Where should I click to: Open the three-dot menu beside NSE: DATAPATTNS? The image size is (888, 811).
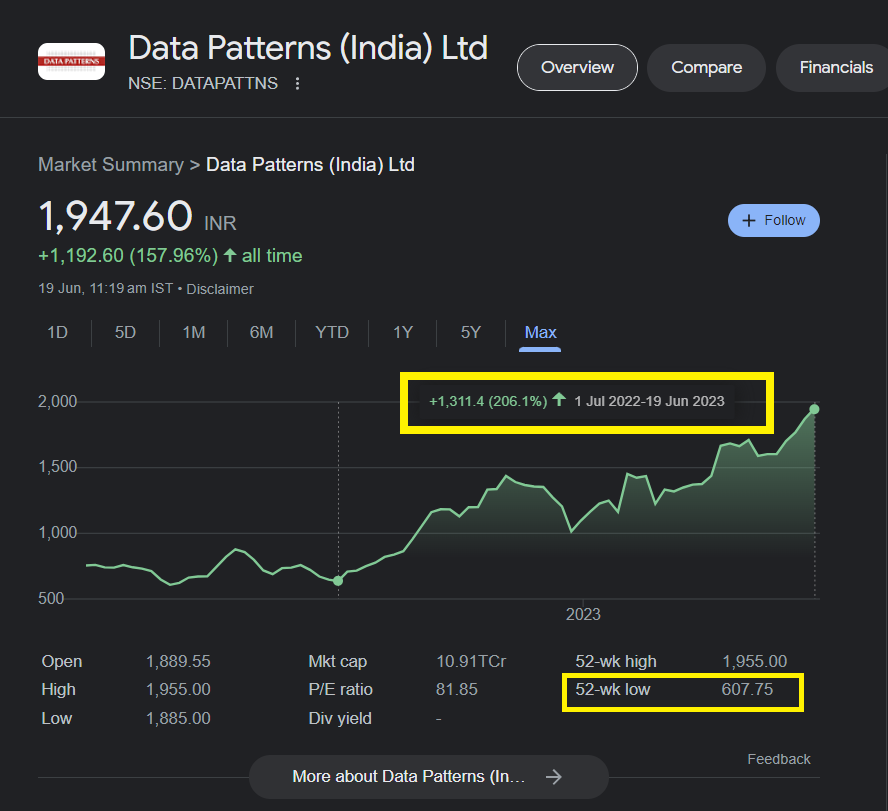[x=297, y=84]
